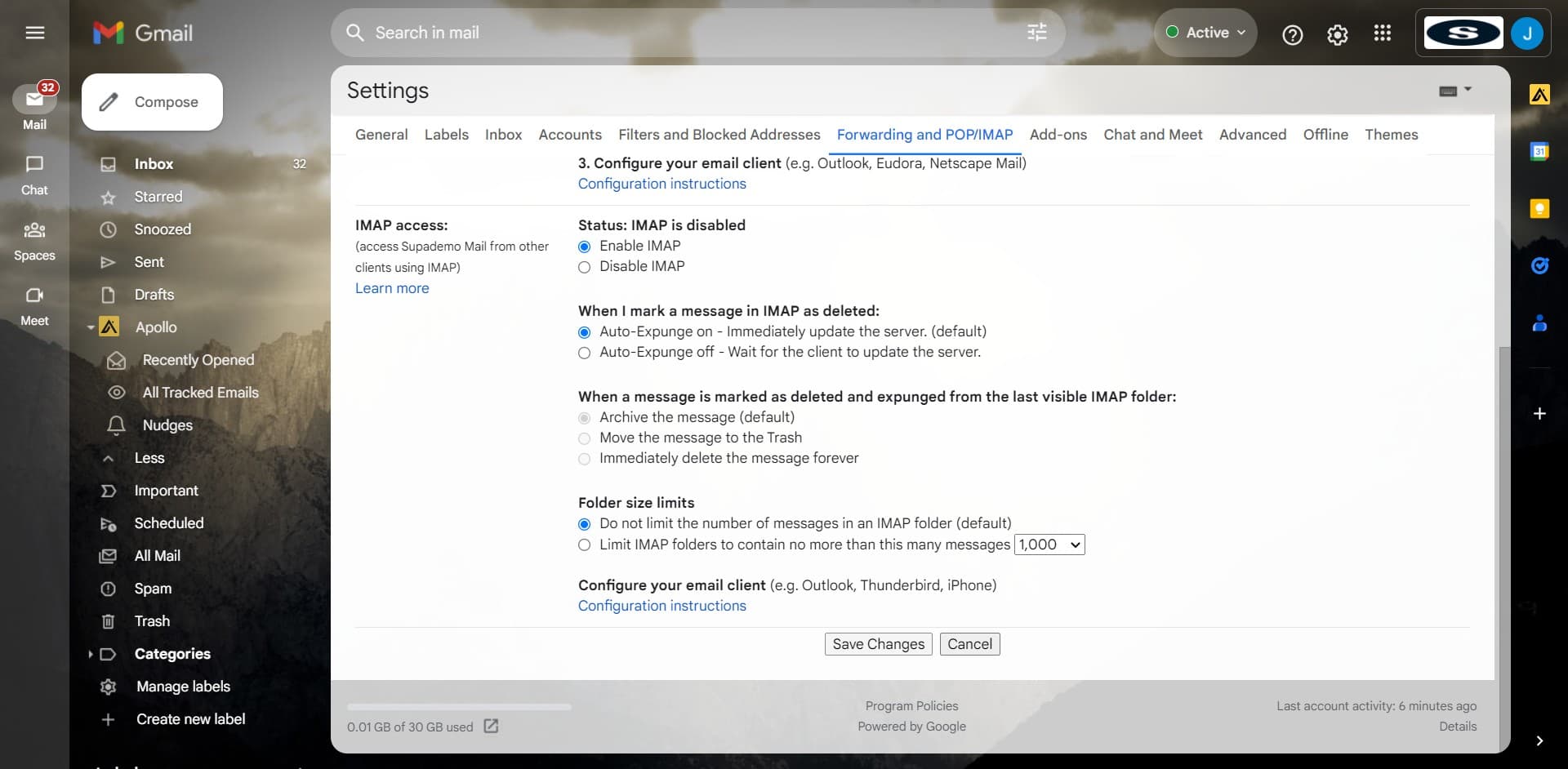Screen dimensions: 1568x769
Task: Open the Advanced settings tab
Action: (x=1252, y=135)
